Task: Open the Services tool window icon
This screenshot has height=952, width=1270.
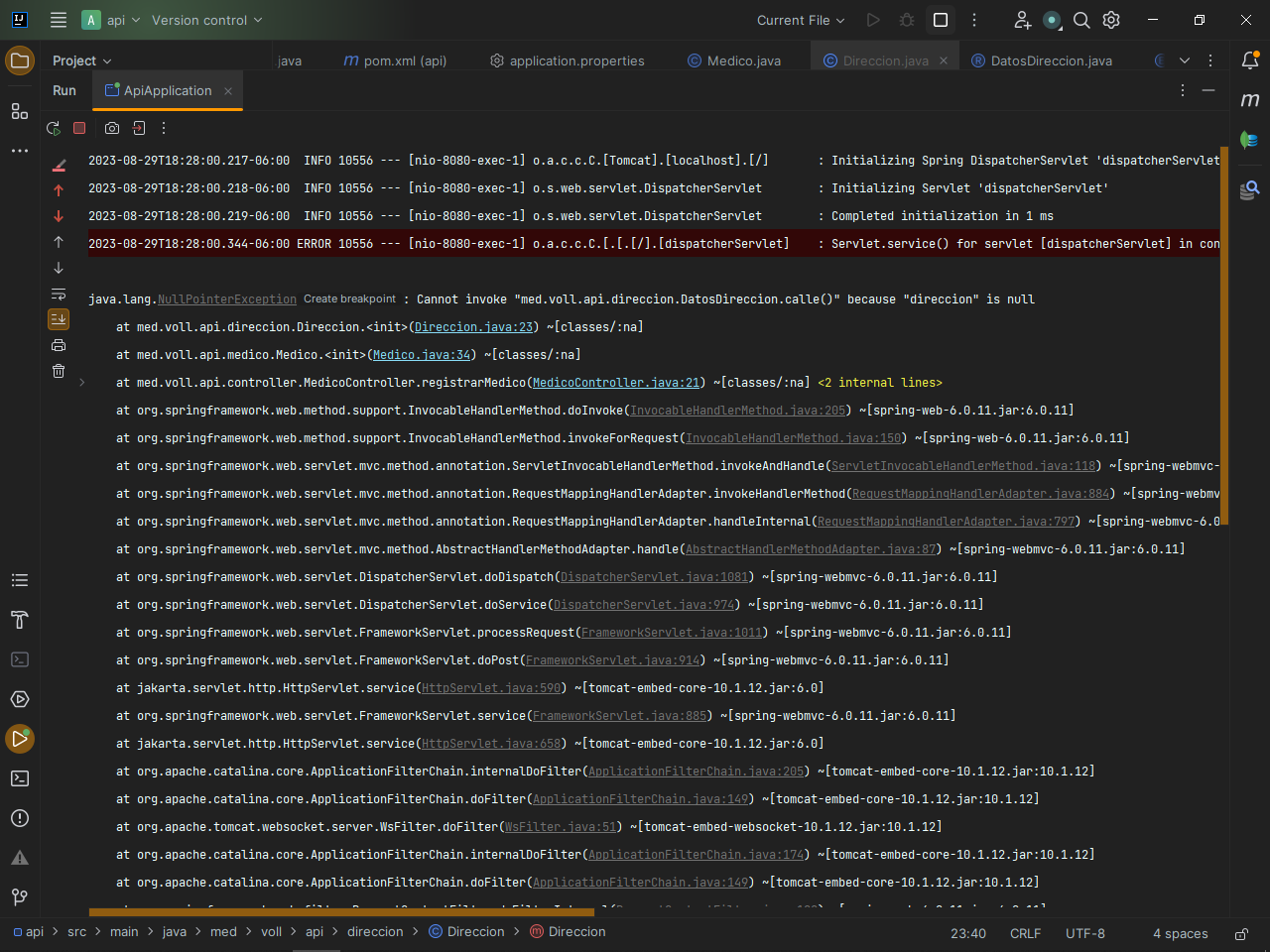Action: coord(20,699)
